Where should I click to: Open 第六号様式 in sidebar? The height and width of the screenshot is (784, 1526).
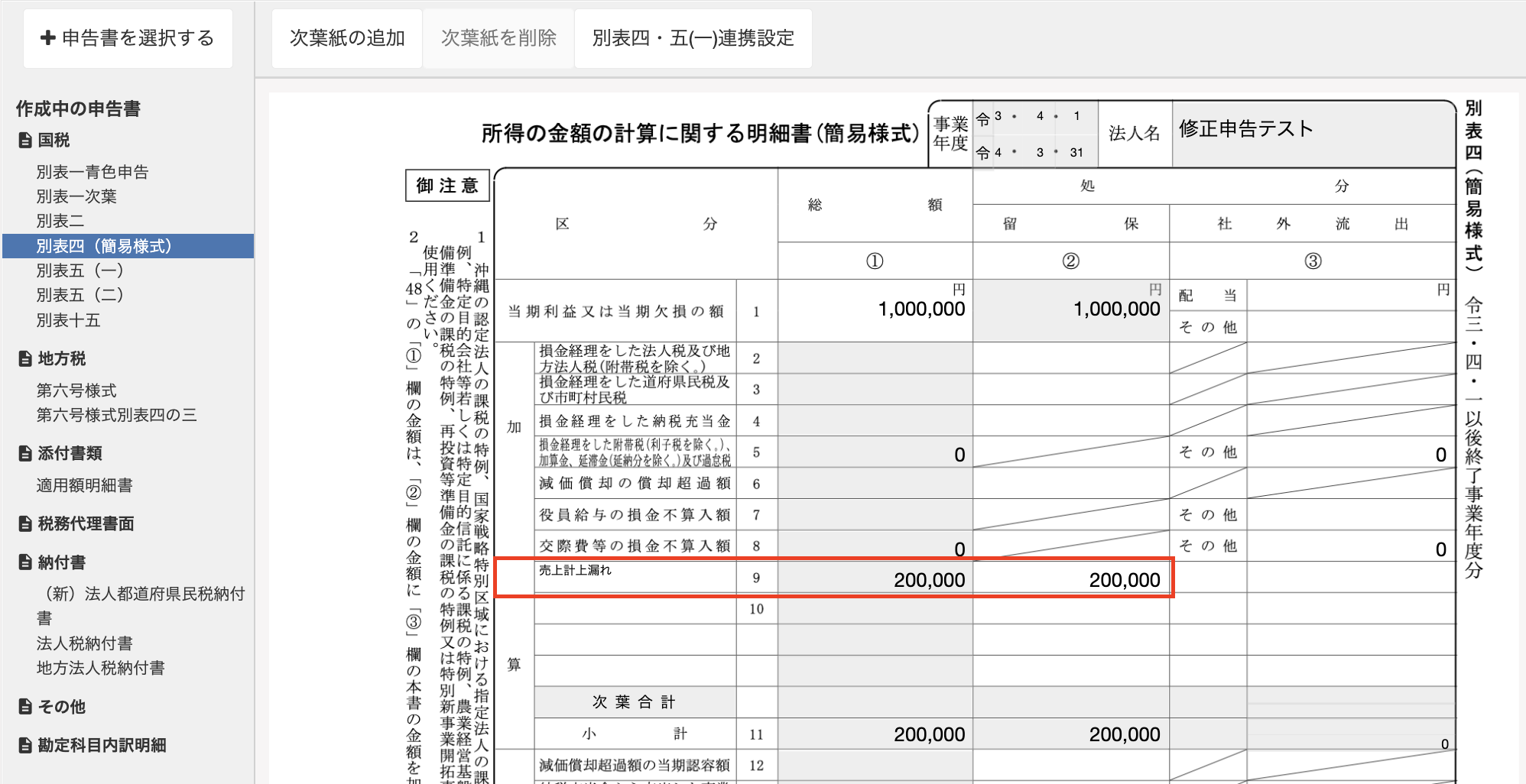pos(76,390)
